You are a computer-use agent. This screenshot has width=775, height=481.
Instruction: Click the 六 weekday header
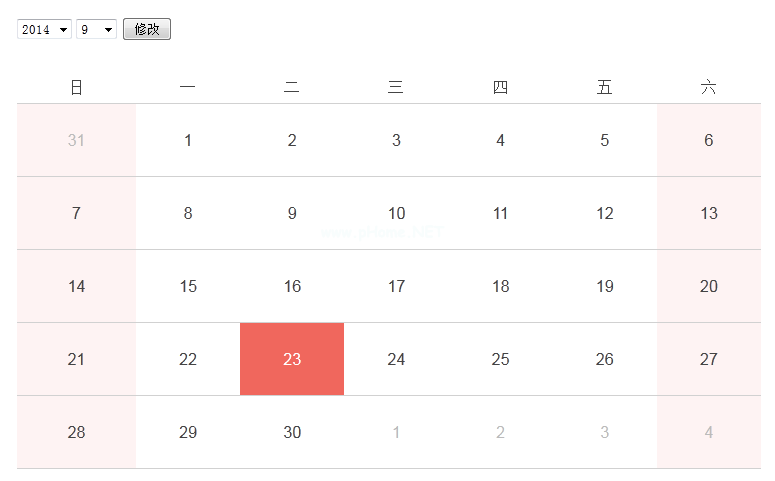click(708, 88)
